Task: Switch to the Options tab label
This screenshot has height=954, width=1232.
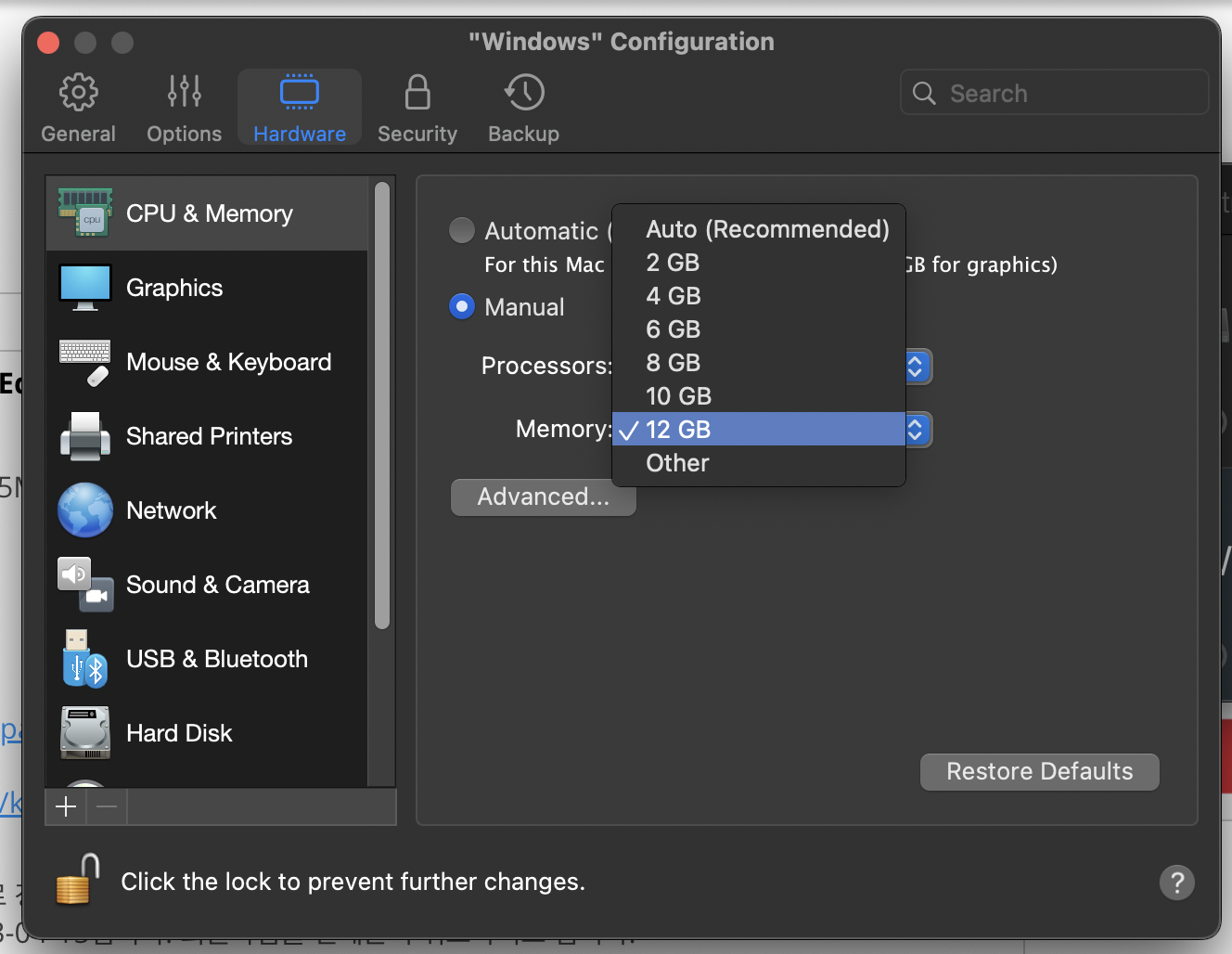Action: [x=185, y=134]
